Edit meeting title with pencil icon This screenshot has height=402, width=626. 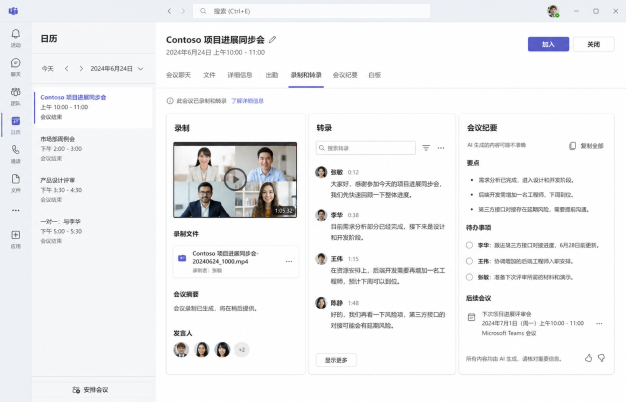272,40
